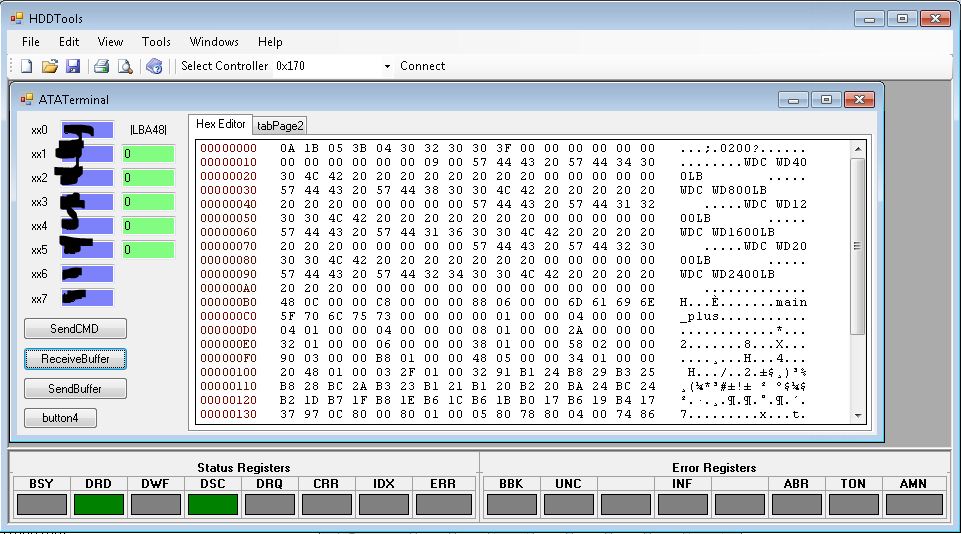
Task: Click the AMN error indicator box
Action: click(x=914, y=505)
